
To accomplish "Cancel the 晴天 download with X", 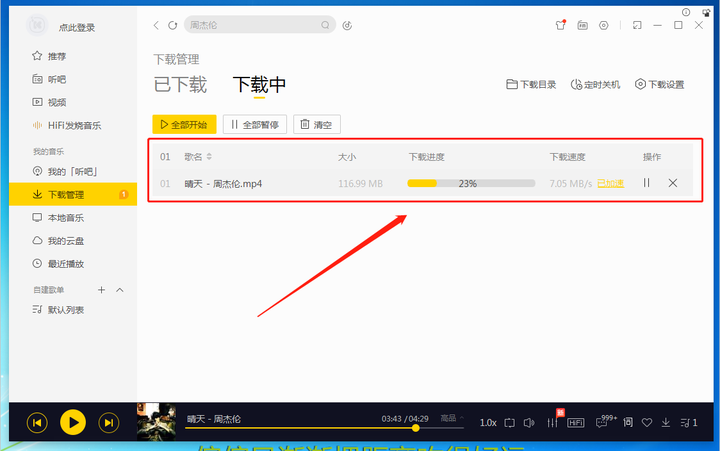I will click(673, 183).
